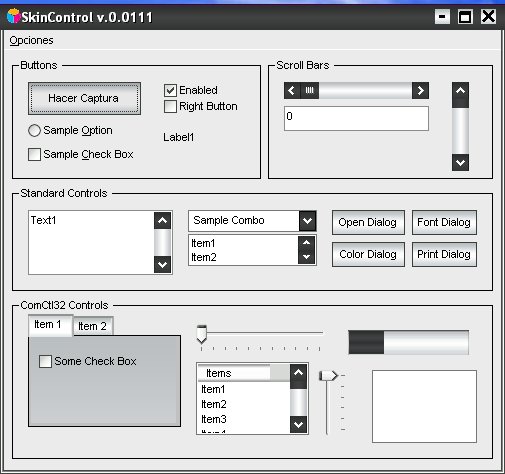The image size is (505, 474).
Task: Switch to the Item 2 tab
Action: 92,326
